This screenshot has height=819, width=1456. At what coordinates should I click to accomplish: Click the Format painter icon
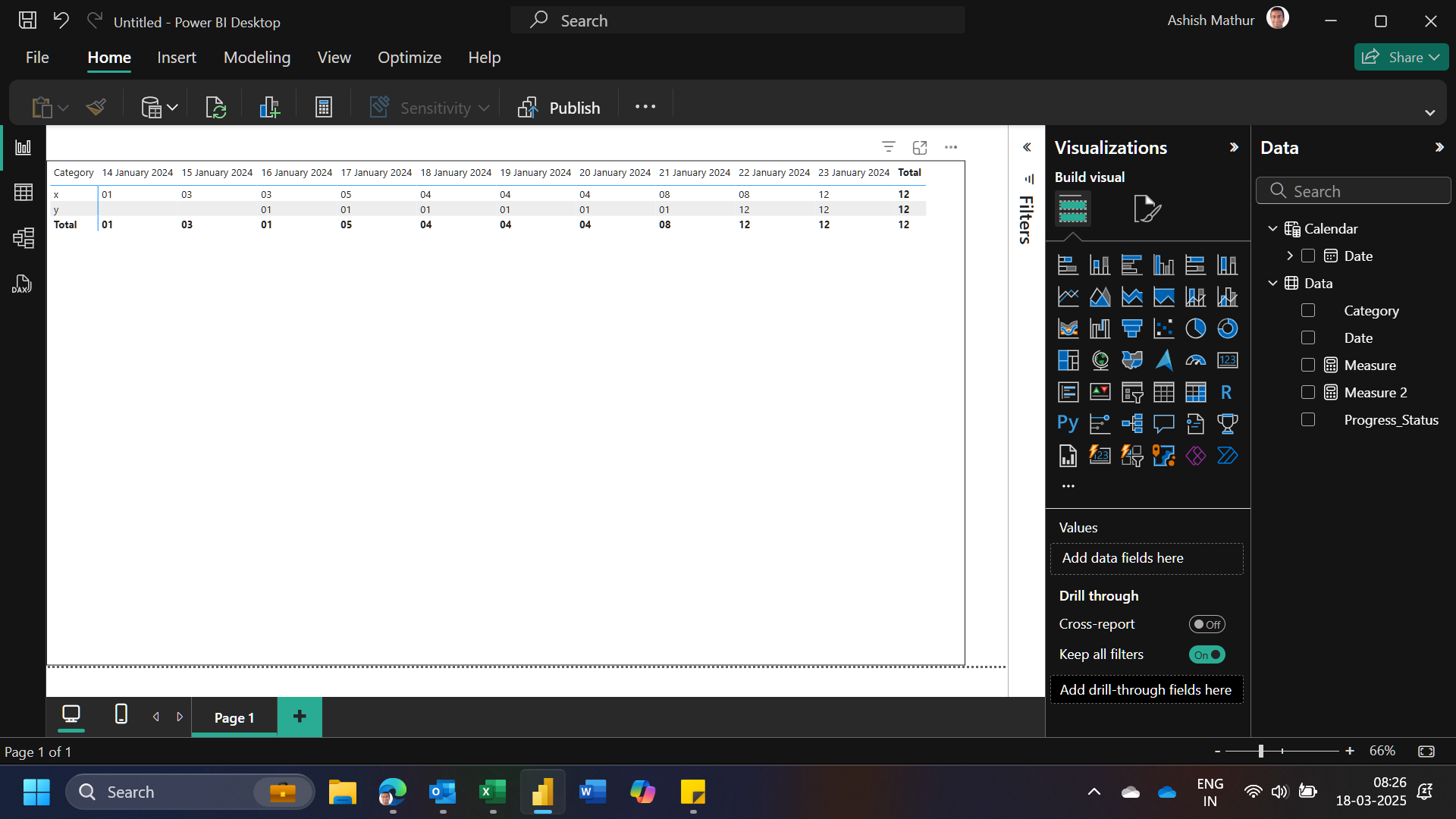(96, 108)
